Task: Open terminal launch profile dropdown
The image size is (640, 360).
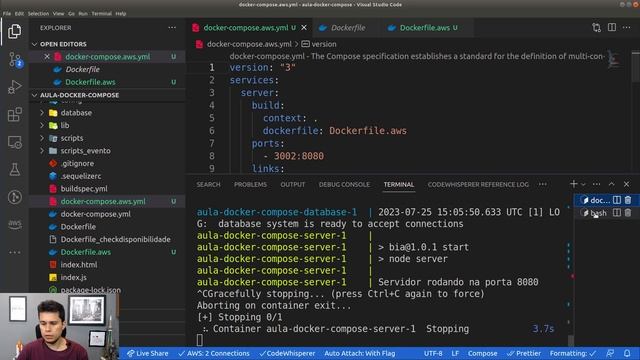Action: click(x=583, y=184)
